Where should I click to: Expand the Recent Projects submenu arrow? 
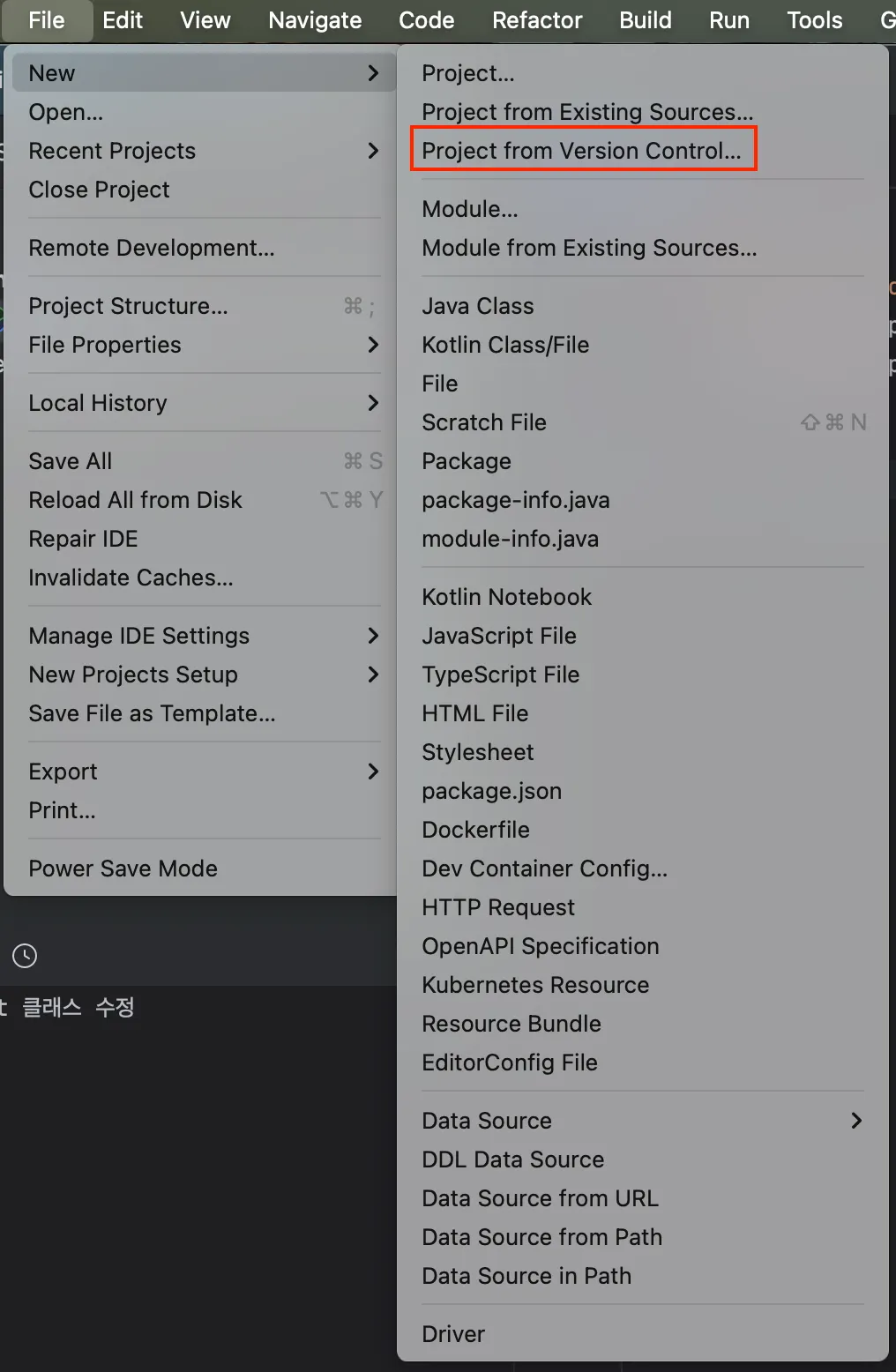click(x=373, y=151)
